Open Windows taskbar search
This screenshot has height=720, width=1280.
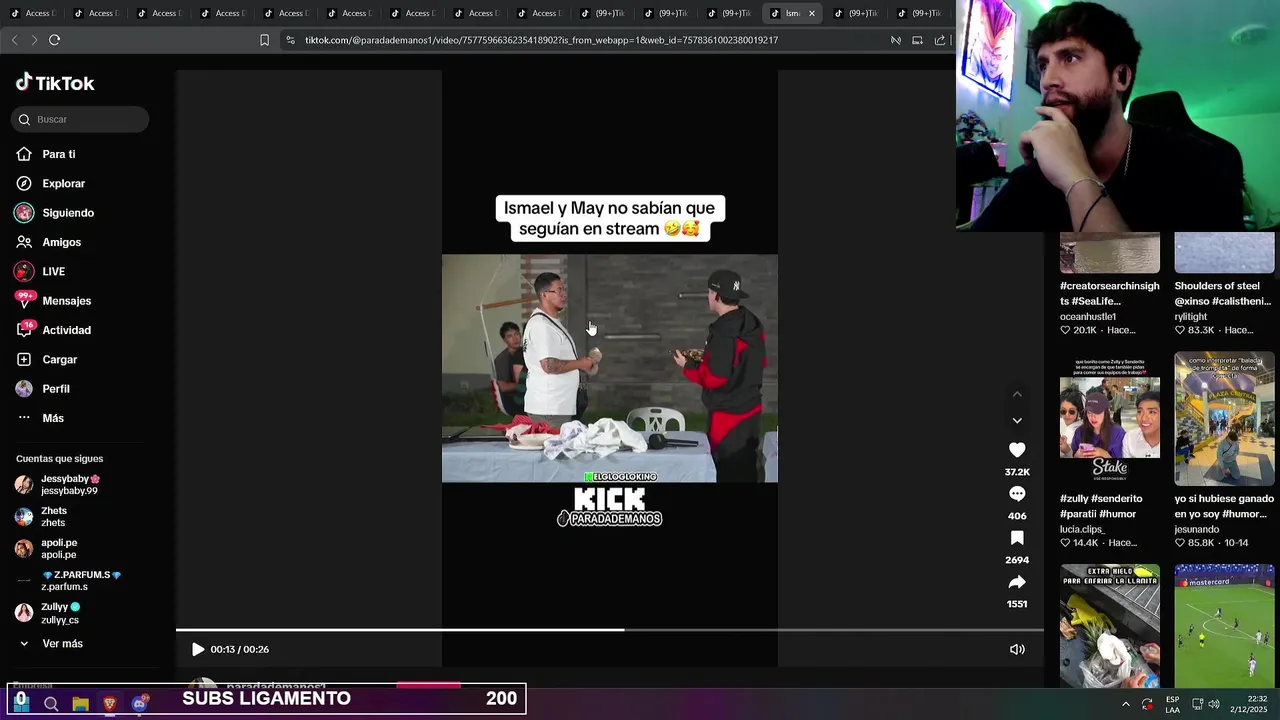point(51,704)
